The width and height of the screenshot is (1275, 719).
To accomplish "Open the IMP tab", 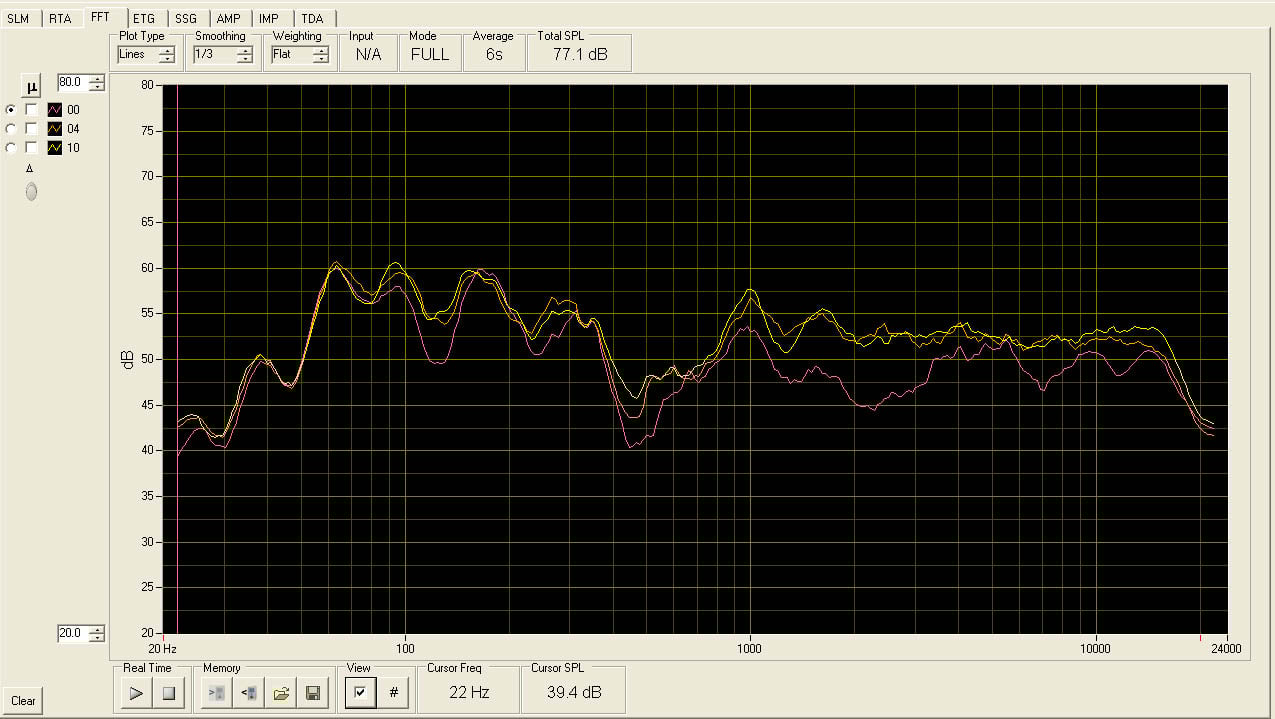I will click(269, 19).
